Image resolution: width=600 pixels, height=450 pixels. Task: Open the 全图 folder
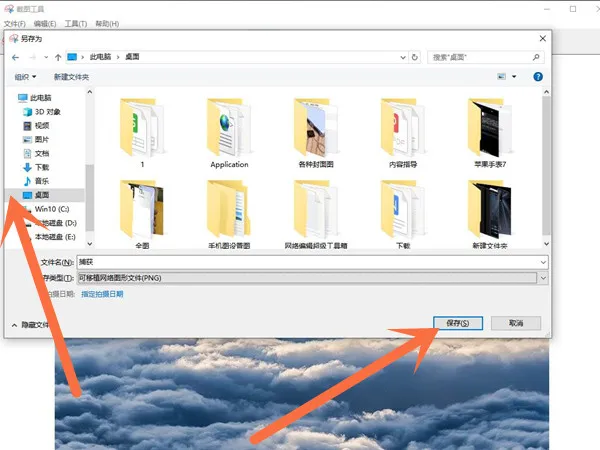pyautogui.click(x=142, y=214)
